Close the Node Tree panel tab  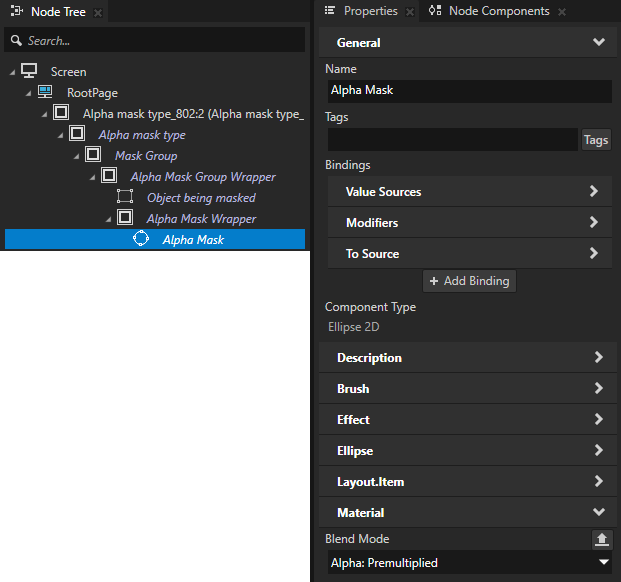[x=98, y=12]
